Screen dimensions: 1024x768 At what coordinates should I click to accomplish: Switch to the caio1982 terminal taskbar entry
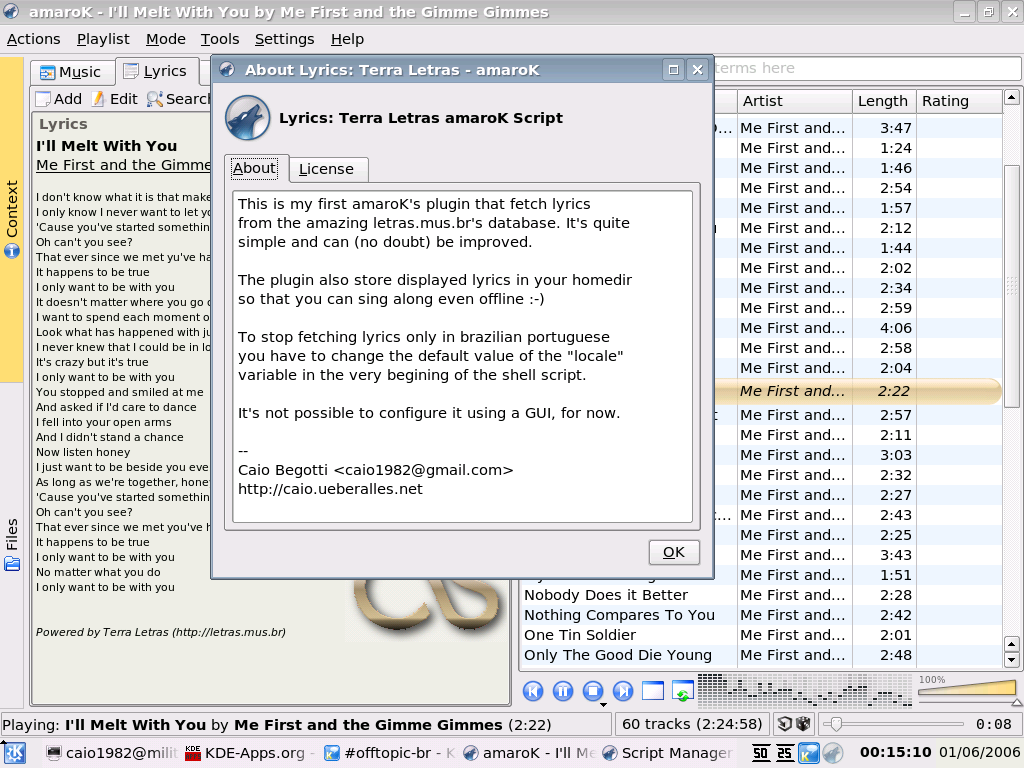pyautogui.click(x=112, y=753)
